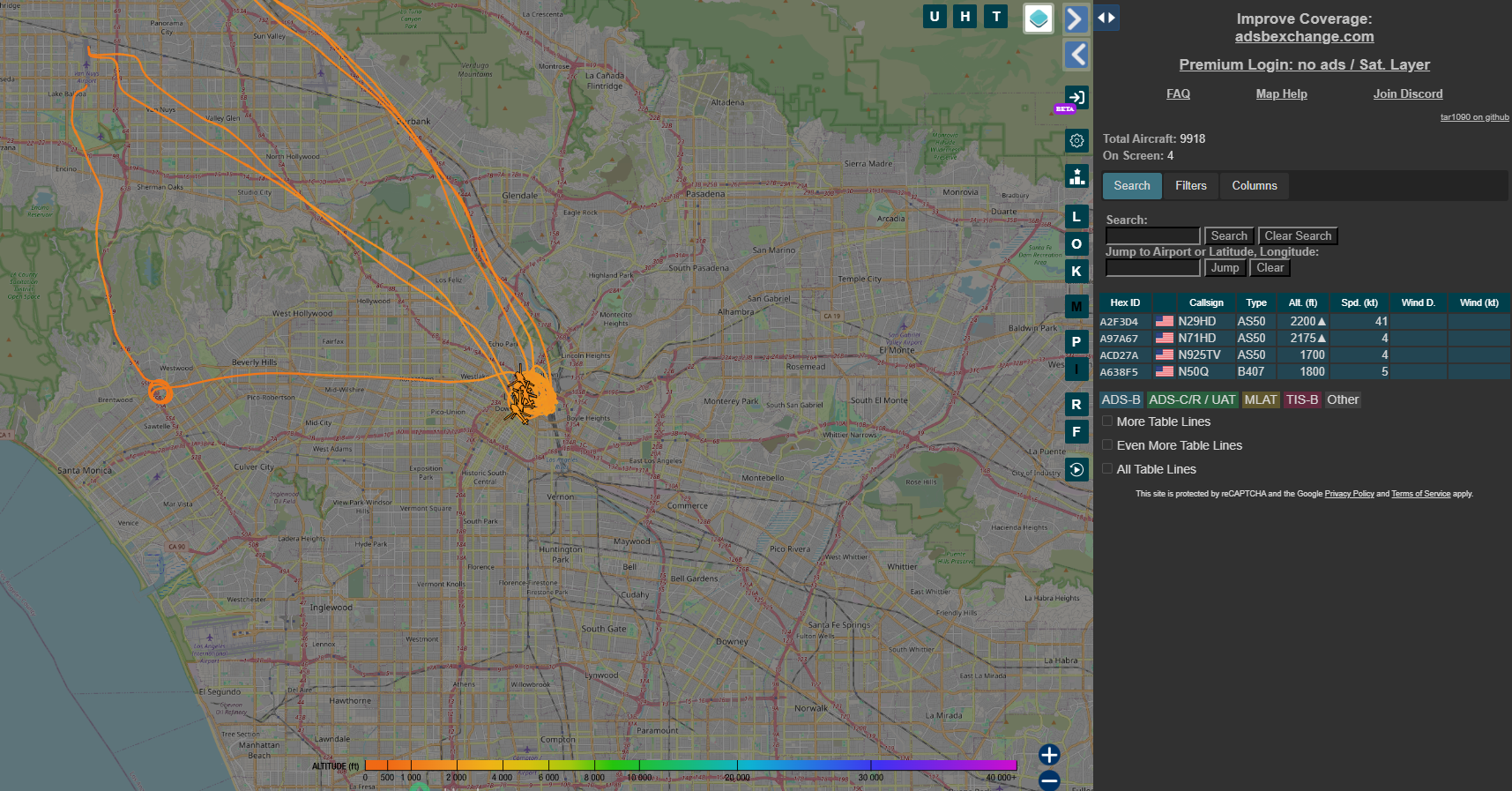Open the Privacy Policy link

1349,494
